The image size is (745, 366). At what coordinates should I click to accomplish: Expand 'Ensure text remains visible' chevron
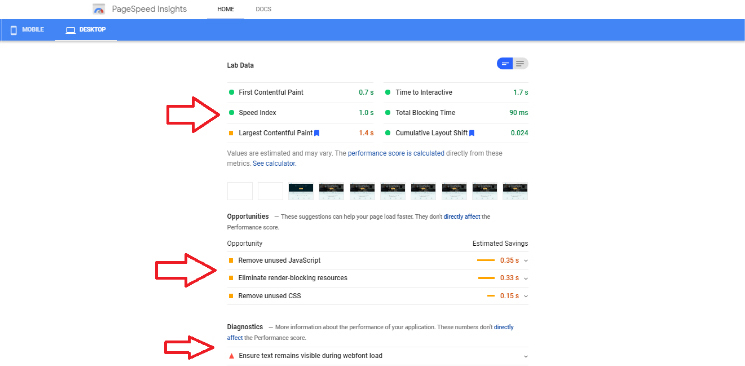click(x=525, y=356)
